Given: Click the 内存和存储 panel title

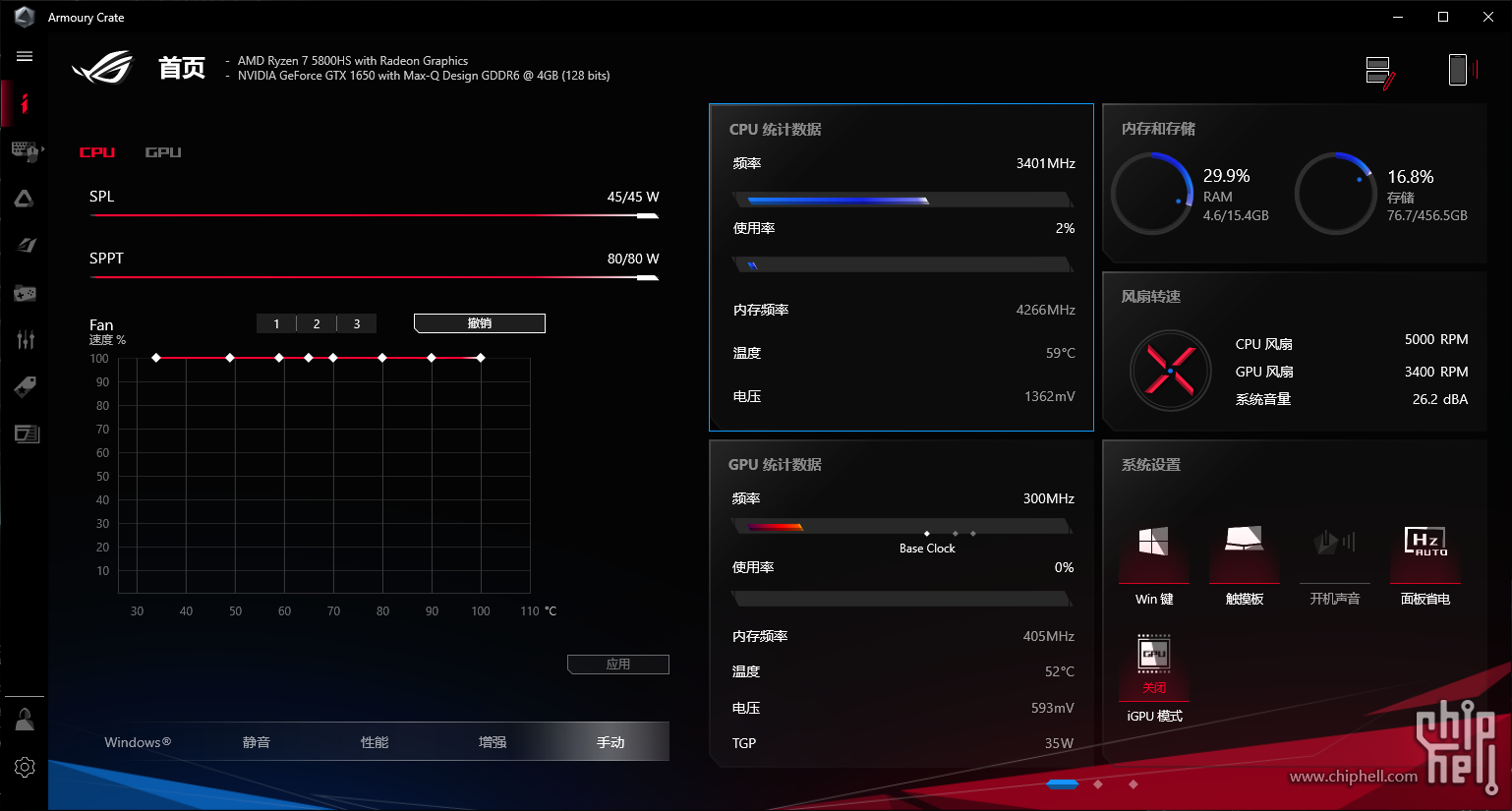Looking at the screenshot, I should pos(1159,129).
